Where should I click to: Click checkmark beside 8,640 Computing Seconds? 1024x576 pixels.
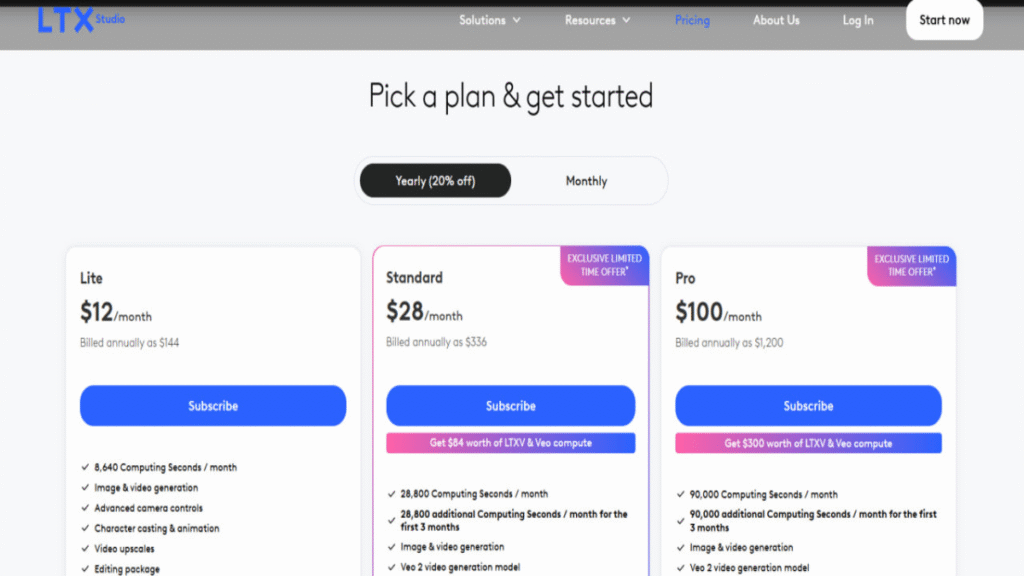pos(85,467)
